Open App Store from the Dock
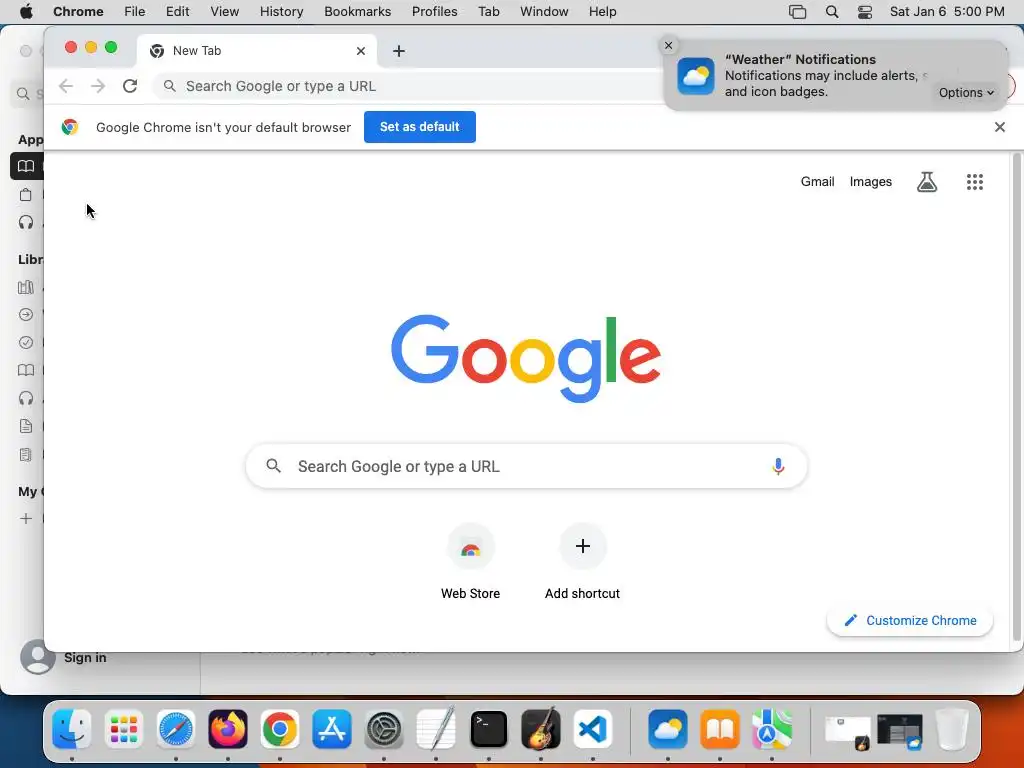 coord(332,729)
